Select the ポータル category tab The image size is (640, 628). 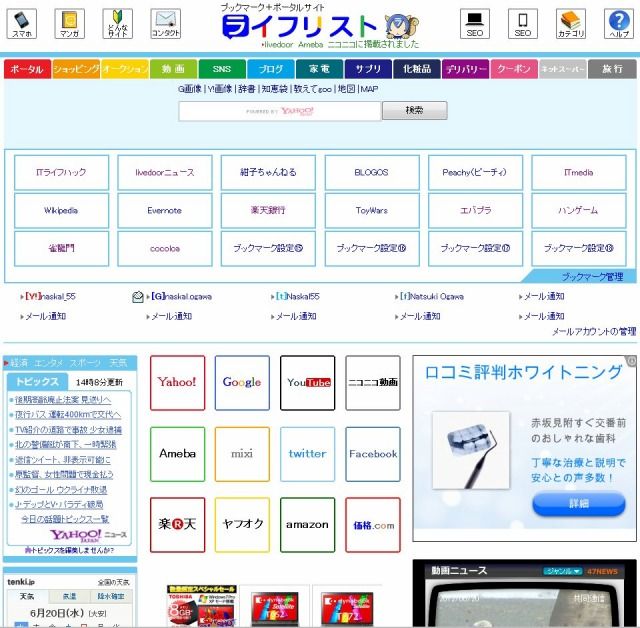click(27, 69)
